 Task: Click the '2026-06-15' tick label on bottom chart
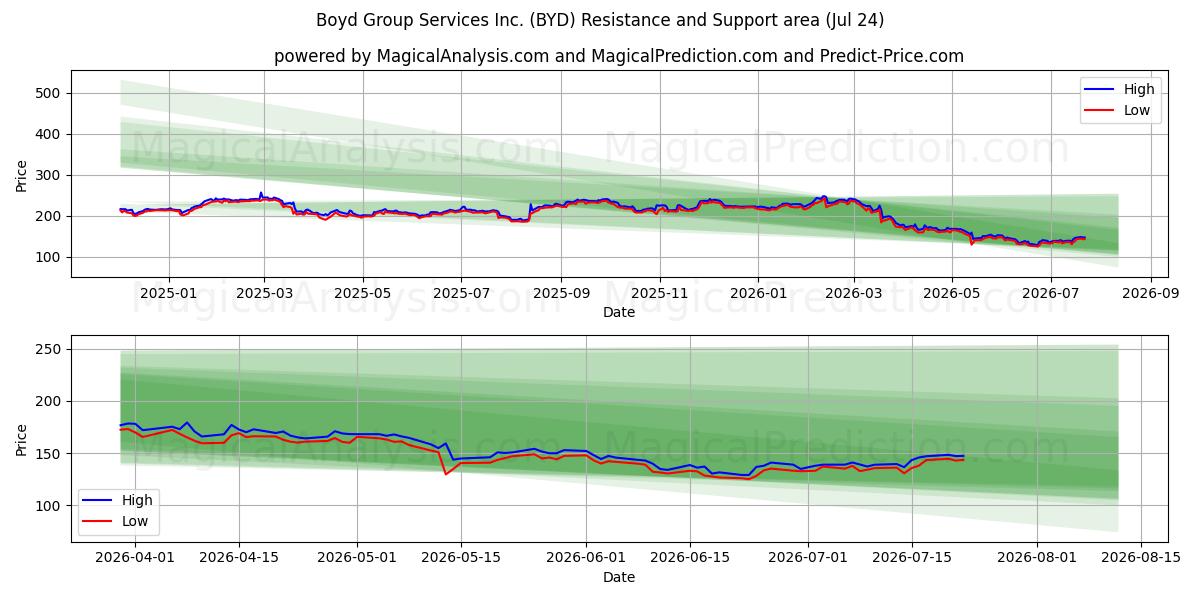pyautogui.click(x=690, y=560)
